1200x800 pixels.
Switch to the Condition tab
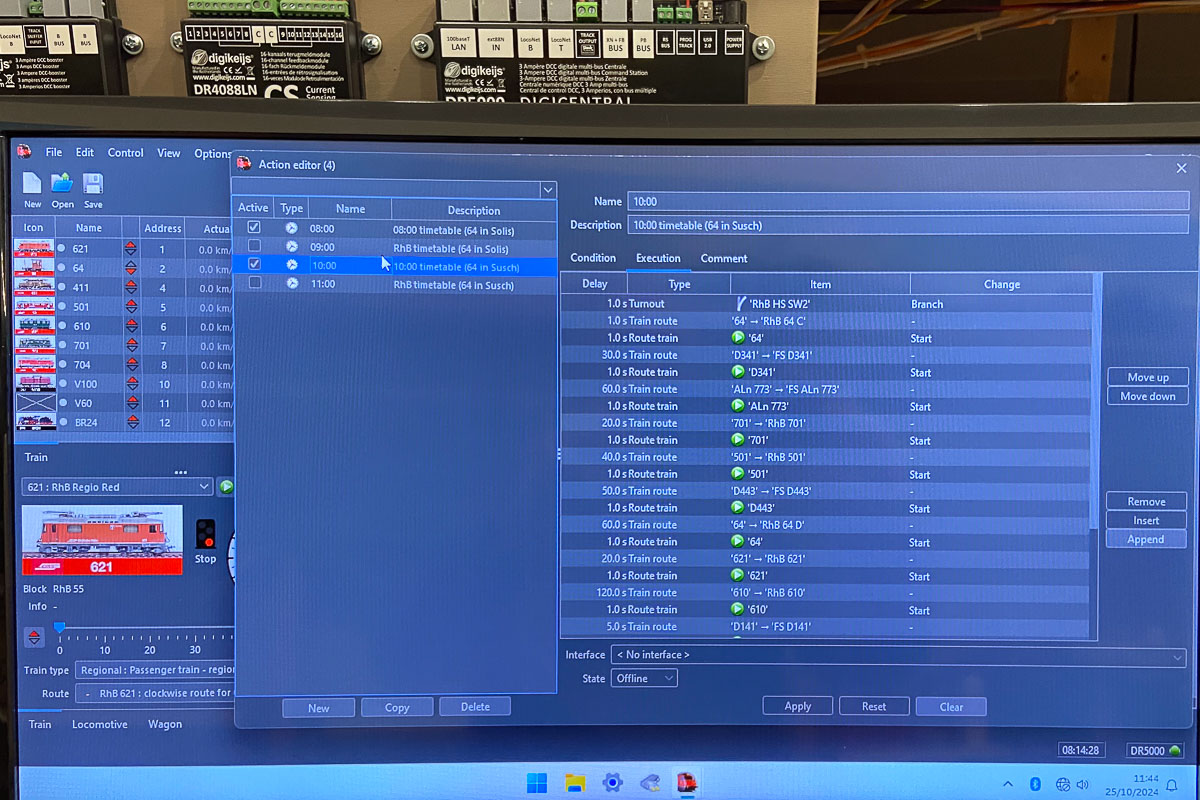click(593, 258)
